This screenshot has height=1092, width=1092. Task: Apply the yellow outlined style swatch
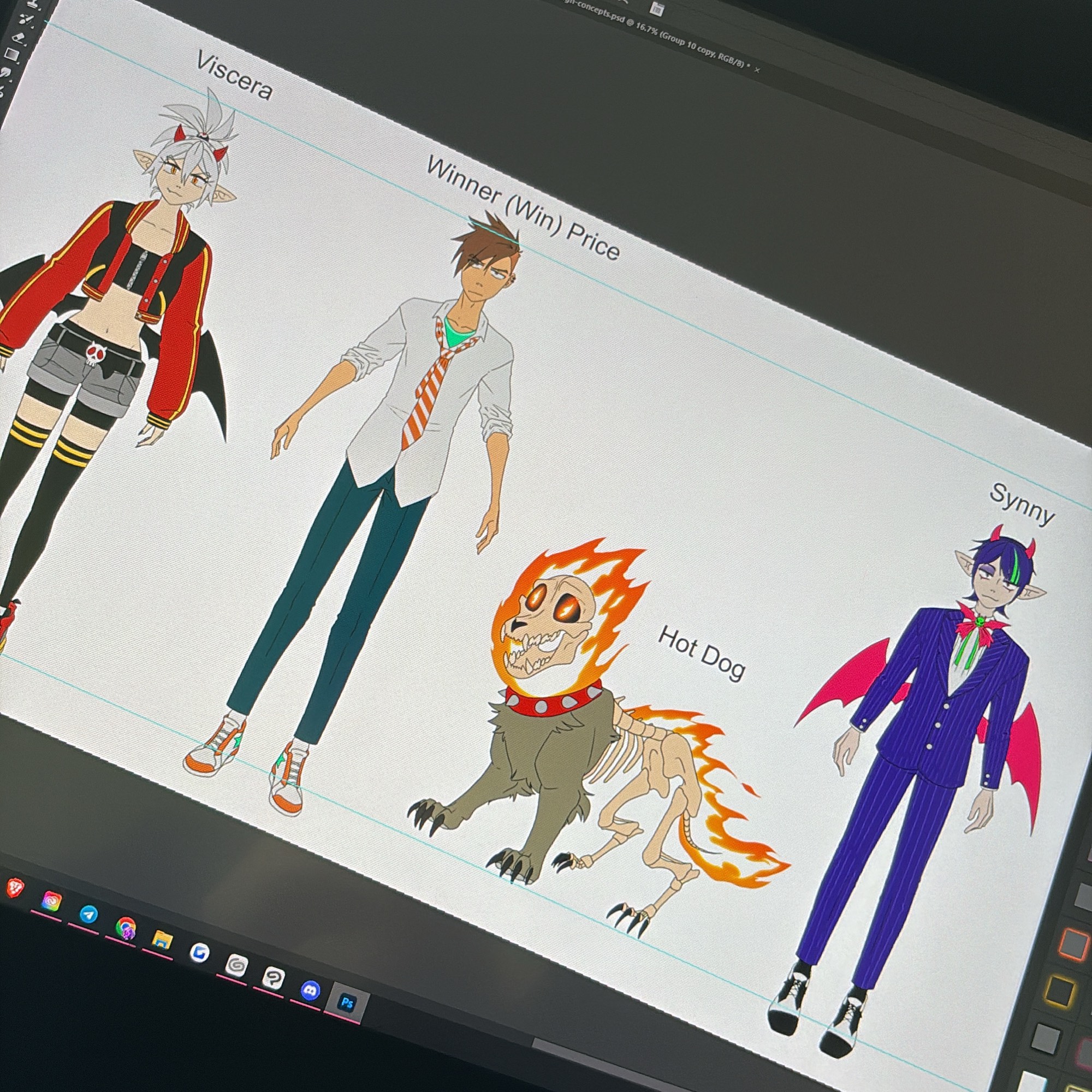click(1059, 990)
